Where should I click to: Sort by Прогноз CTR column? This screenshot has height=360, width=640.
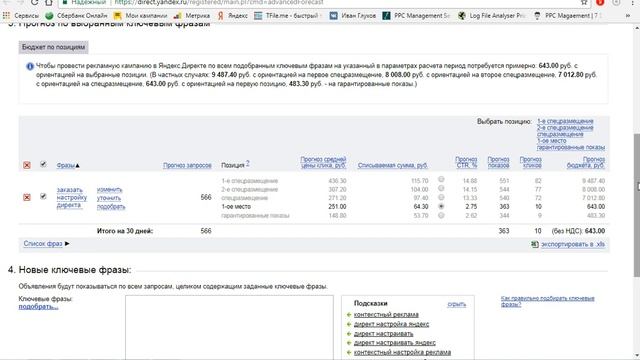click(466, 162)
